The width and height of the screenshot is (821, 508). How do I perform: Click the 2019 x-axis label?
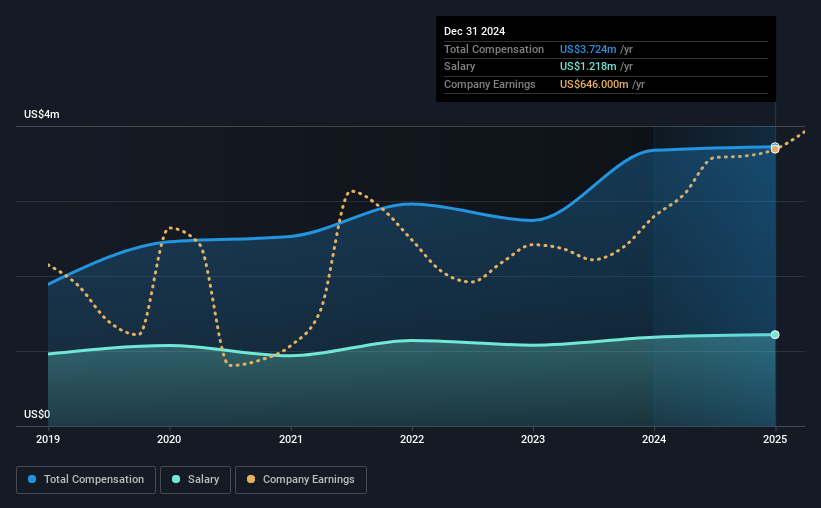[x=48, y=439]
